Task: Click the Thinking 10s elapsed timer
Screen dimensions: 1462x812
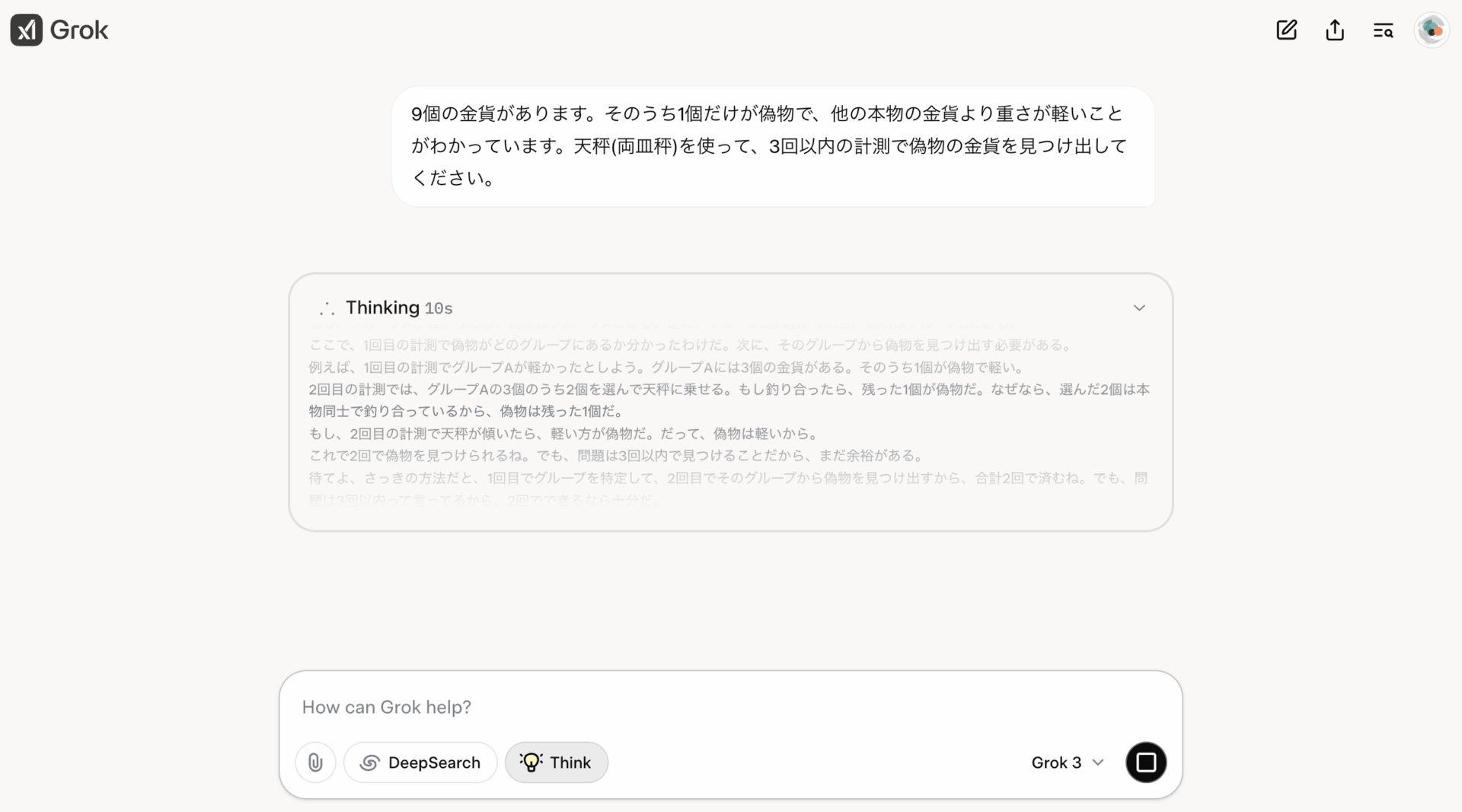Action: [x=439, y=309]
